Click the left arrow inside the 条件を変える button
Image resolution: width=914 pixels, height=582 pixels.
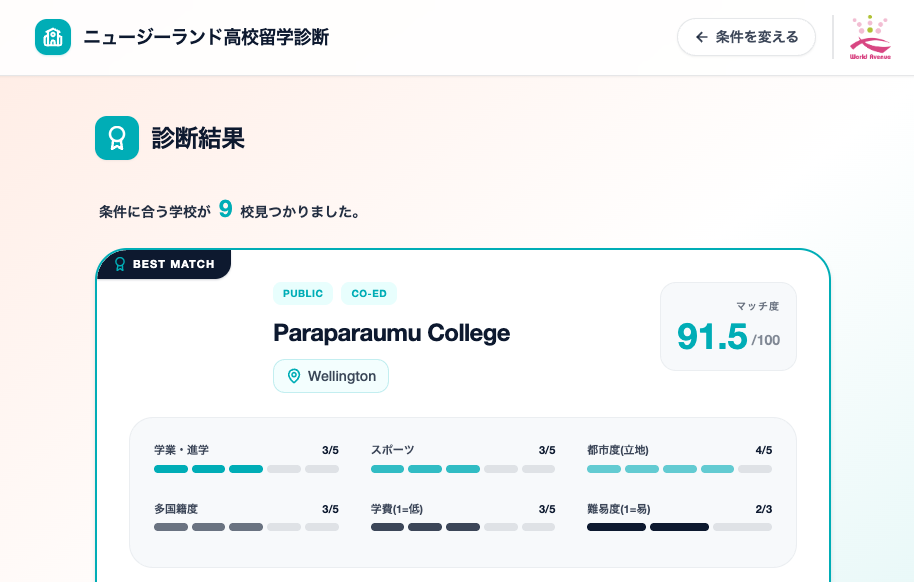point(700,36)
